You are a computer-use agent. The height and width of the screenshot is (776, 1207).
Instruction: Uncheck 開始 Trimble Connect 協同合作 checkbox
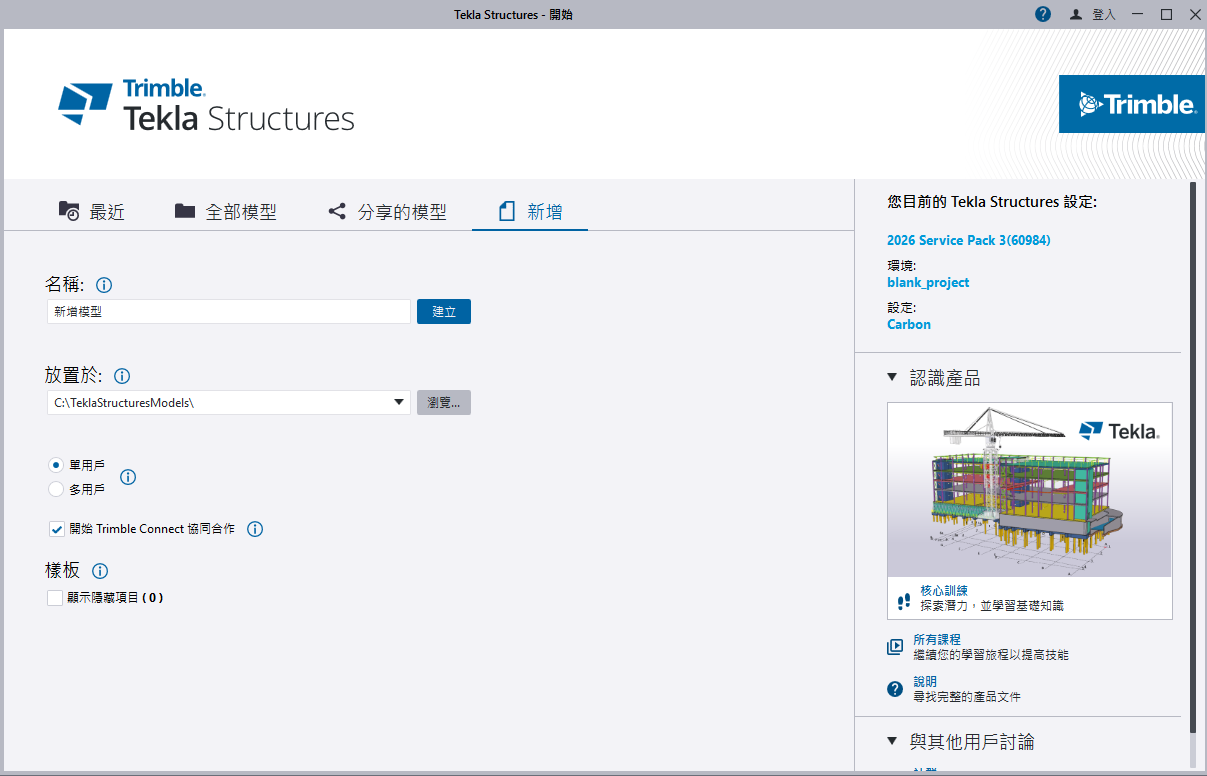56,529
